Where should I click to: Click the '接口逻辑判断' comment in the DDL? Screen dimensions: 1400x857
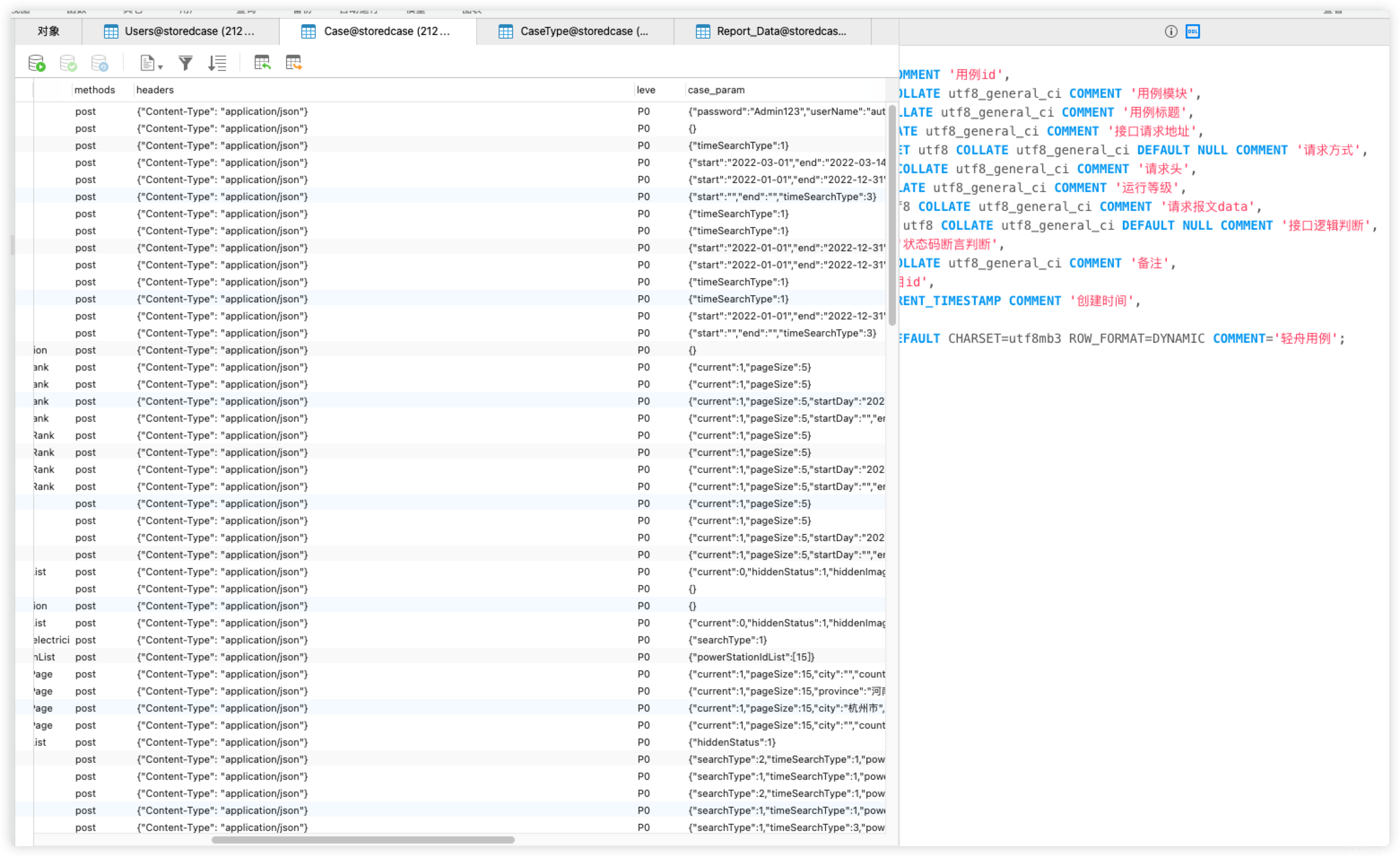tap(1326, 225)
